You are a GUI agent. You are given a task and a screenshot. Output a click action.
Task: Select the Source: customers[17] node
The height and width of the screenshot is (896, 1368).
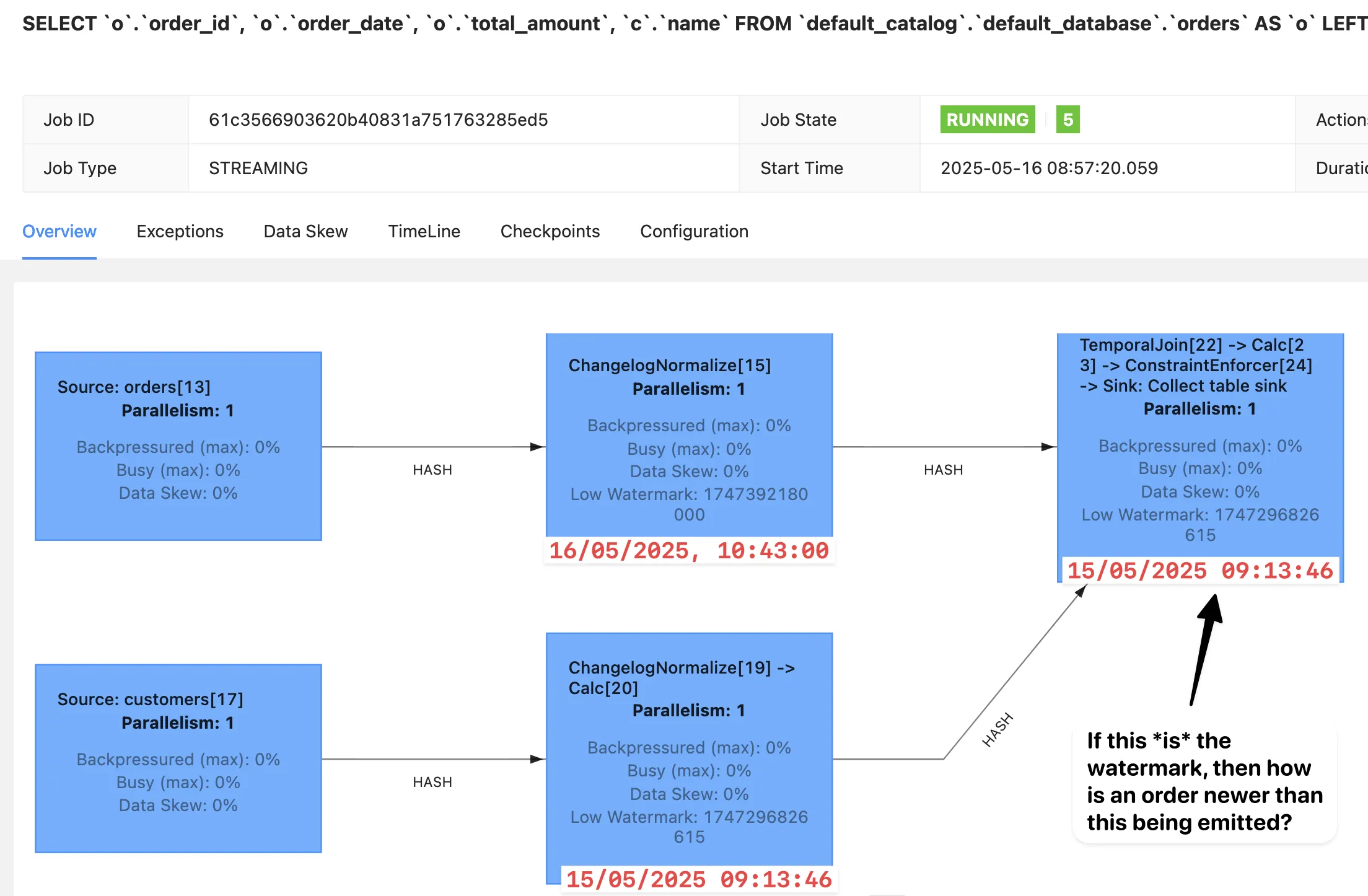(x=178, y=758)
